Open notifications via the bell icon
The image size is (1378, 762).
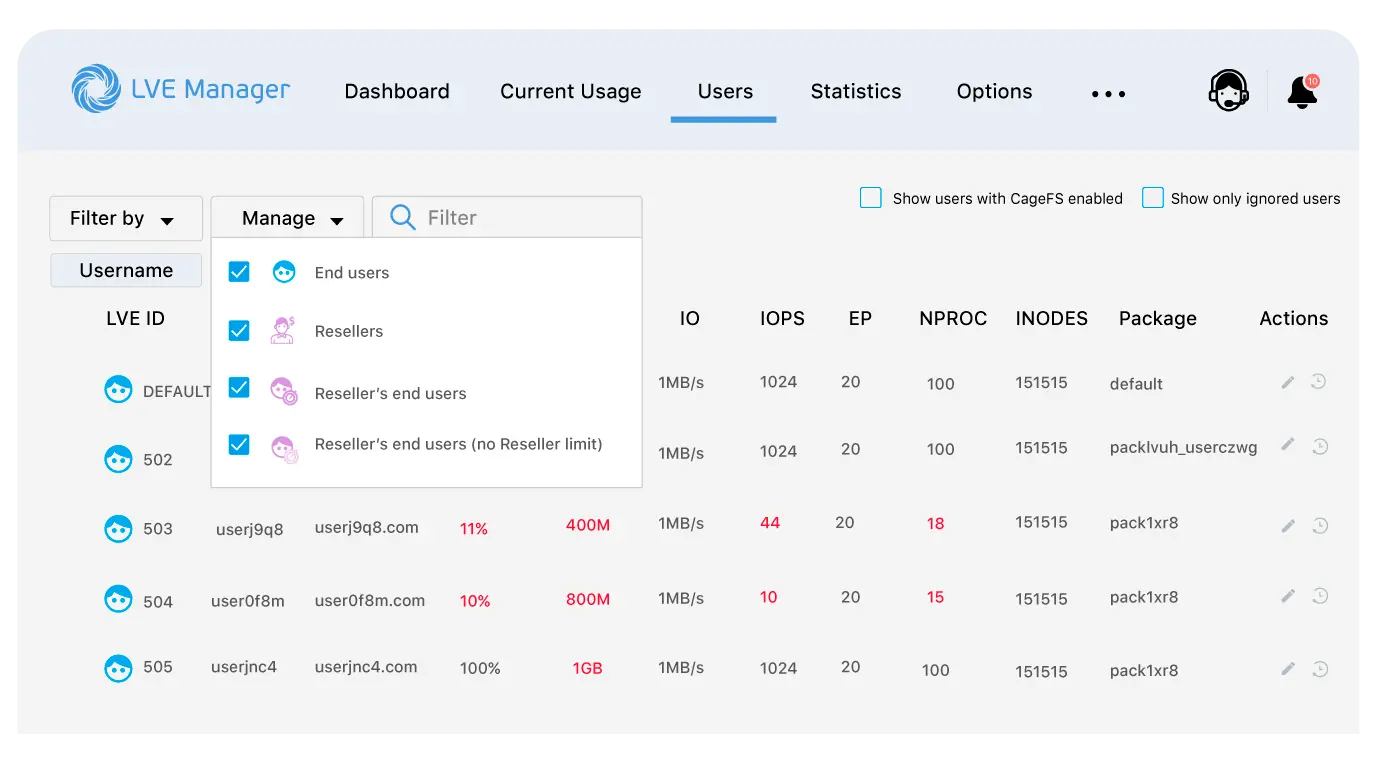(1301, 92)
